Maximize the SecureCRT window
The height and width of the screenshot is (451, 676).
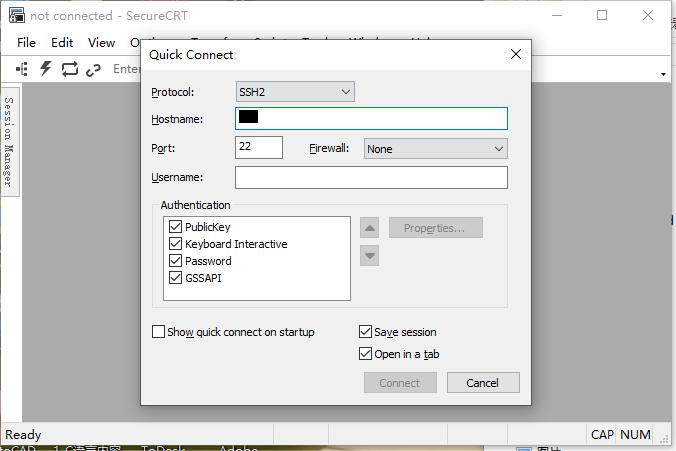[x=602, y=16]
